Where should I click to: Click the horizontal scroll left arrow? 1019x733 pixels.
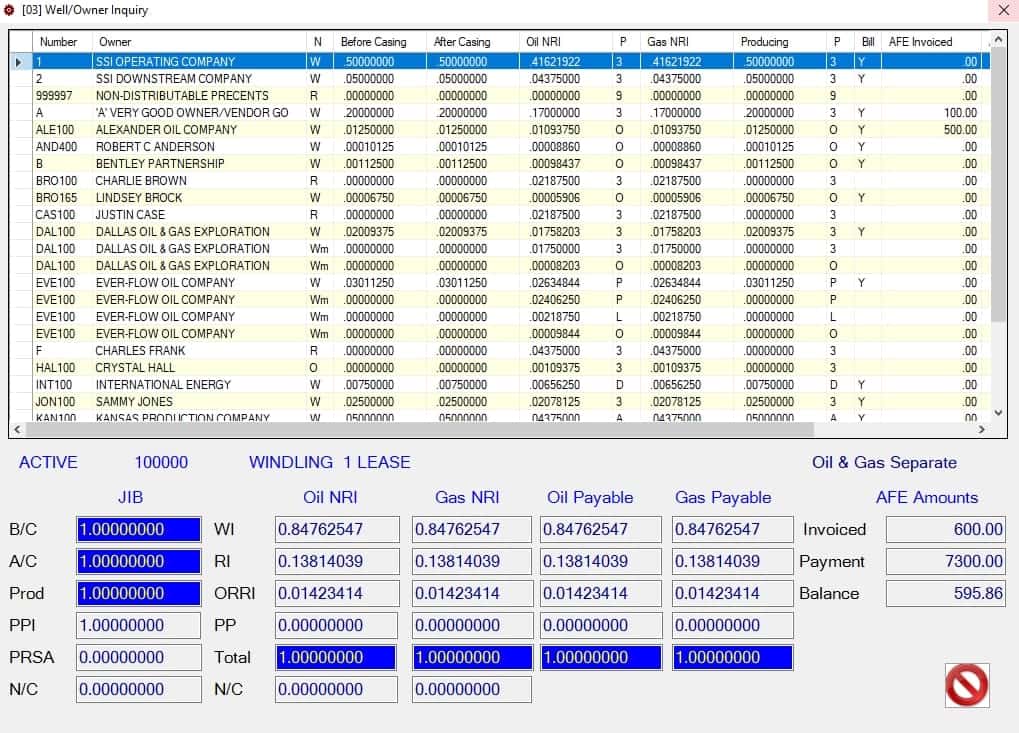(x=17, y=430)
